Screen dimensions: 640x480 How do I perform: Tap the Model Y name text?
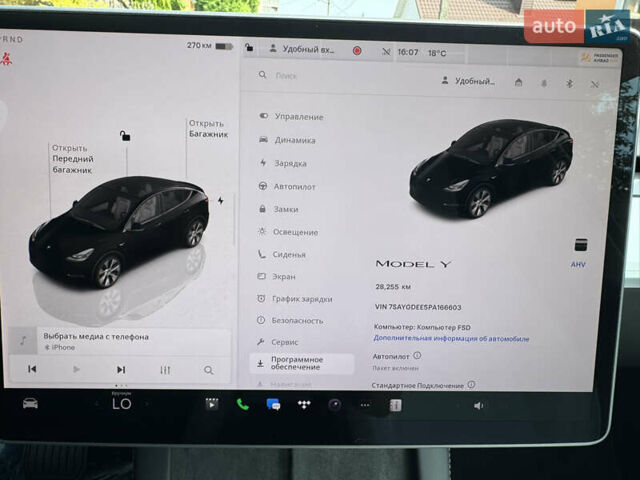tap(413, 264)
